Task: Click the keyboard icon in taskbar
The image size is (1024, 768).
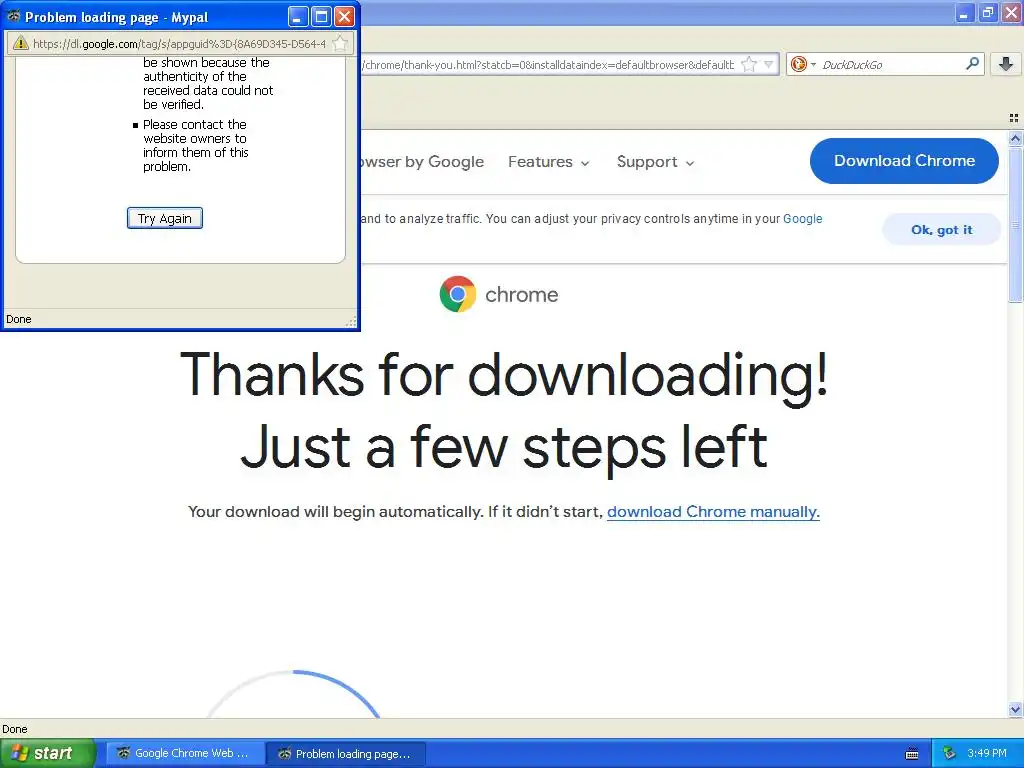Action: [x=912, y=754]
